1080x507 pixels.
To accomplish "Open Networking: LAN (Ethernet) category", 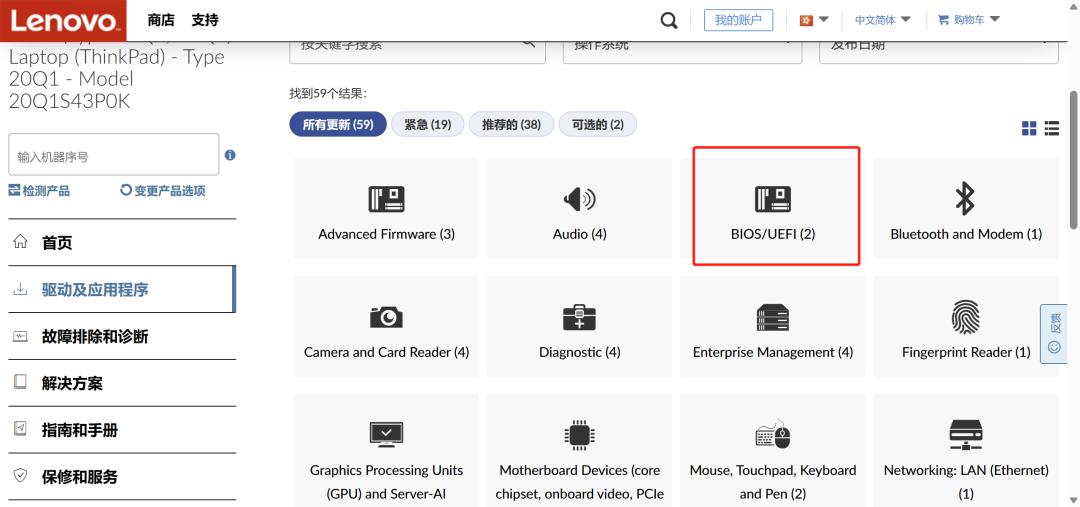I will point(966,451).
